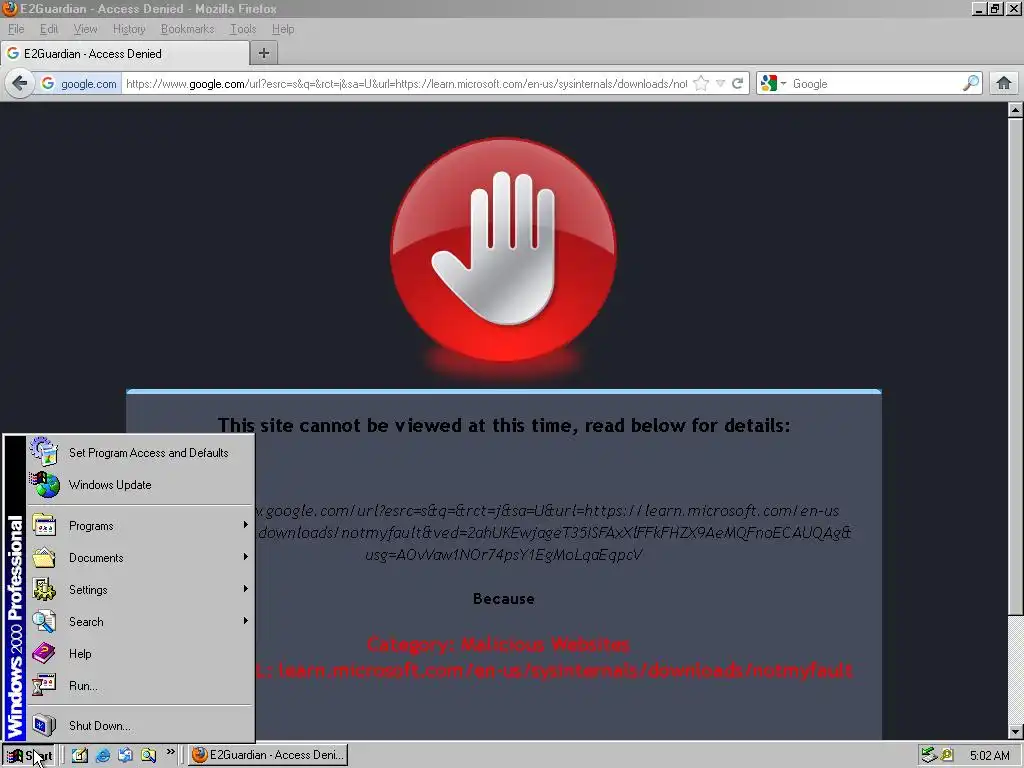Bookmark this page with the star icon

click(701, 84)
